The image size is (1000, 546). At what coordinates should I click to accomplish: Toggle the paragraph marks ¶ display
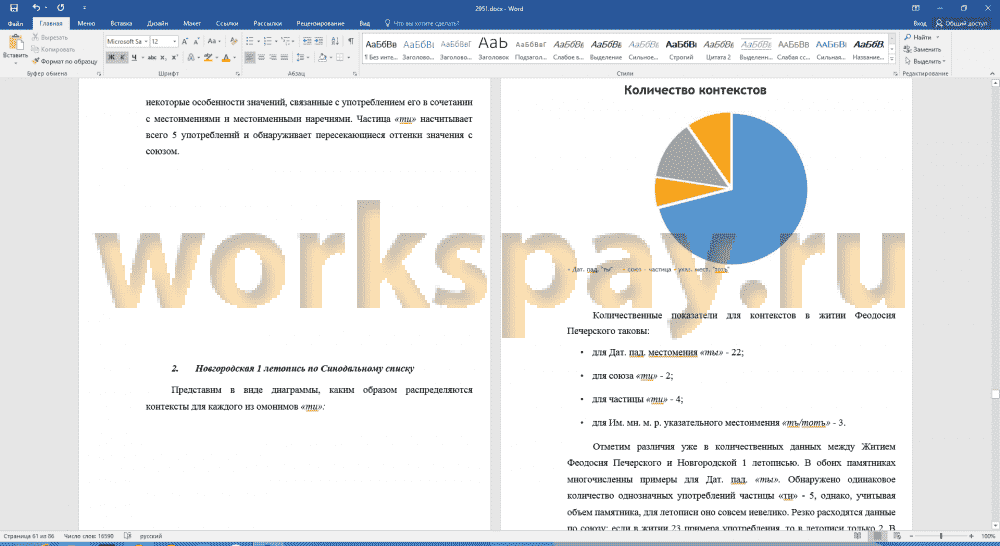click(x=351, y=41)
